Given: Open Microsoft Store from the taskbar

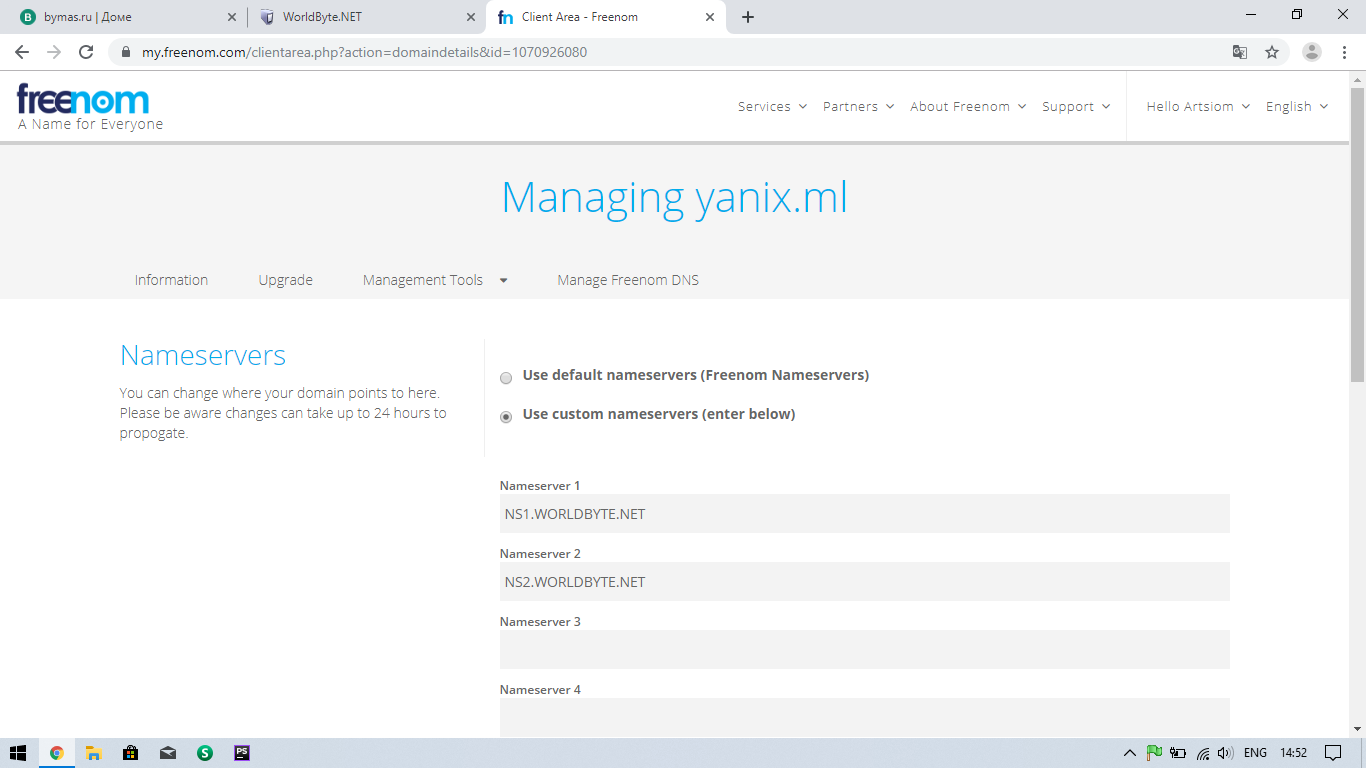Looking at the screenshot, I should click(130, 753).
